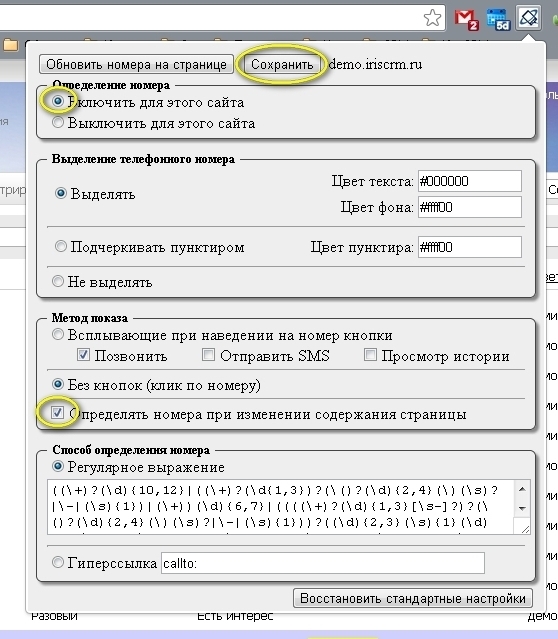The image size is (558, 639).
Task: Click the 'Цвет фона' color field
Action: point(470,207)
